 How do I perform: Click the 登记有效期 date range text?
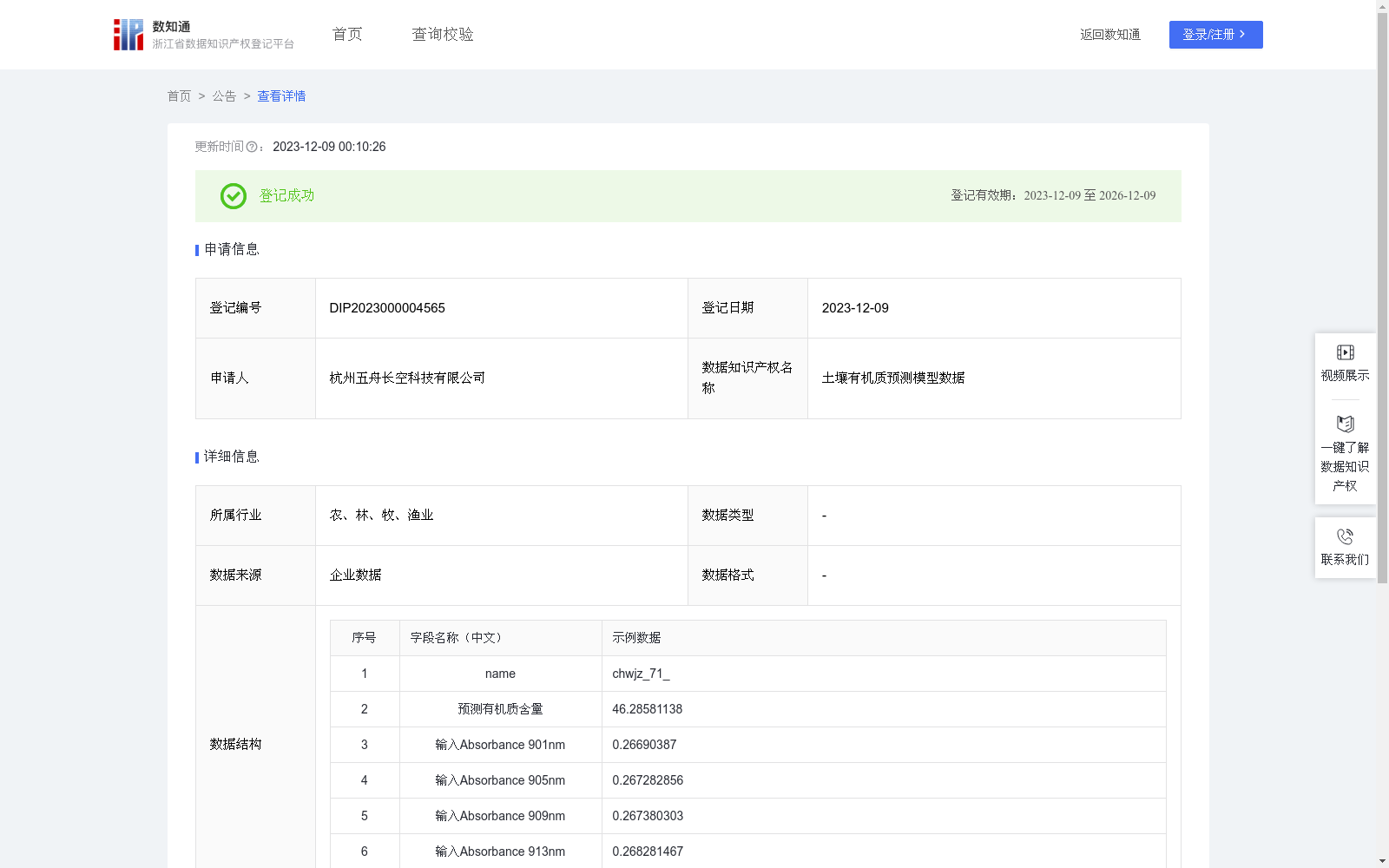(1053, 196)
